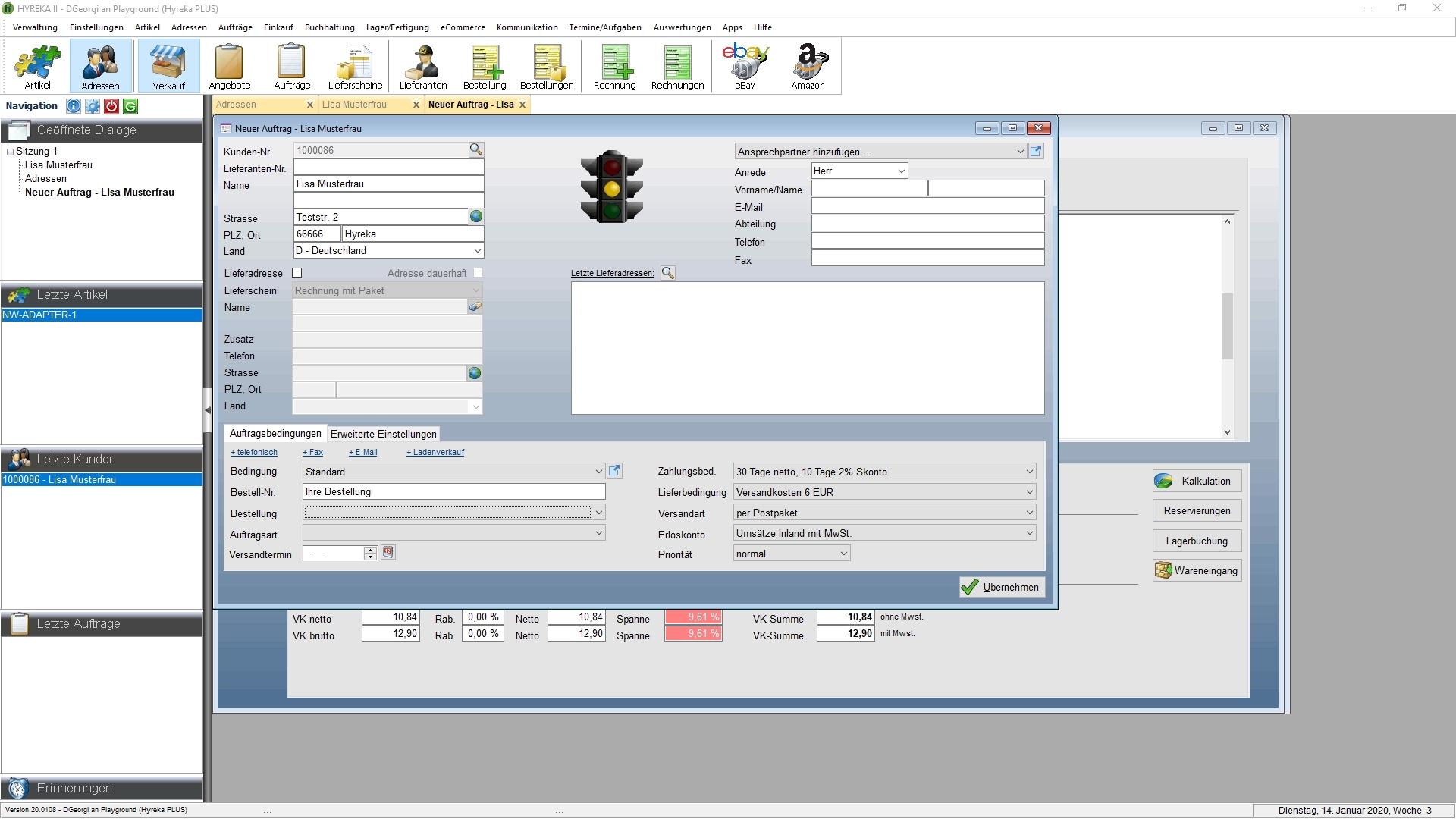The image size is (1456, 819).
Task: Click globe icon beside Strasse Teststr. 2
Action: 475,217
